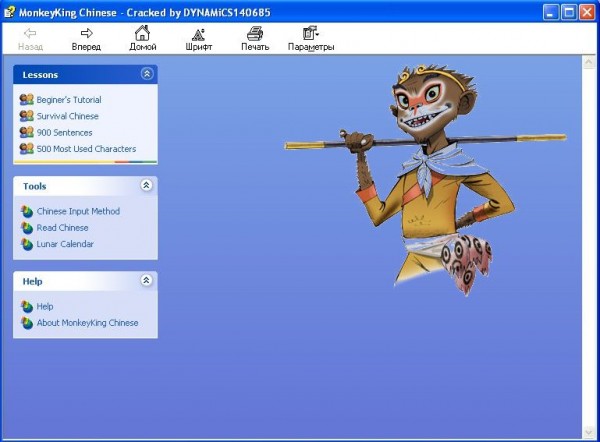The image size is (600, 442).
Task: Open Lunar Calendar tool
Action: [x=65, y=244]
